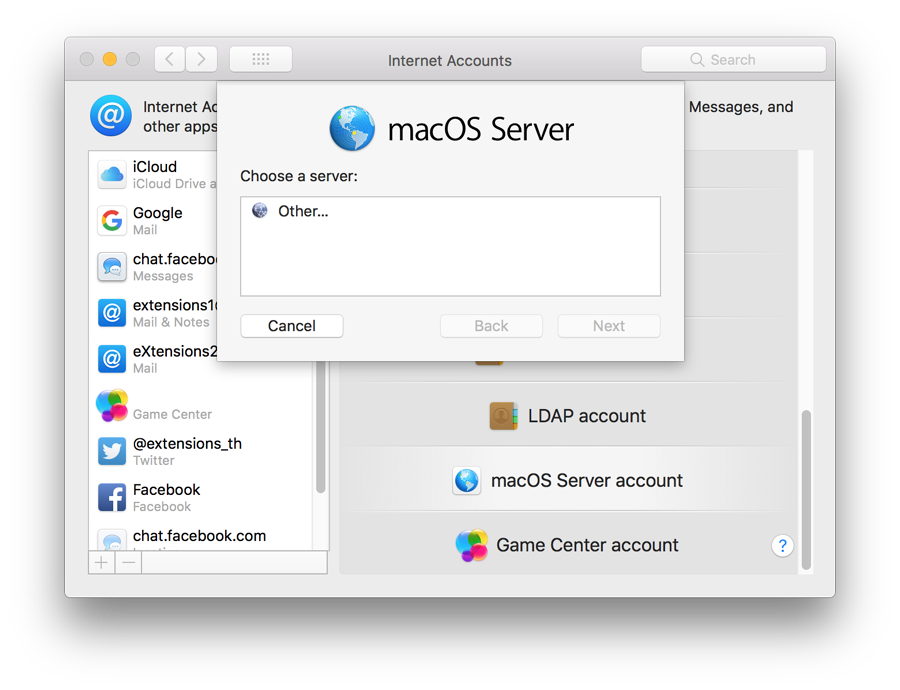This screenshot has width=900, height=690.
Task: Click the blue Internet Accounts @ icon
Action: click(x=111, y=115)
